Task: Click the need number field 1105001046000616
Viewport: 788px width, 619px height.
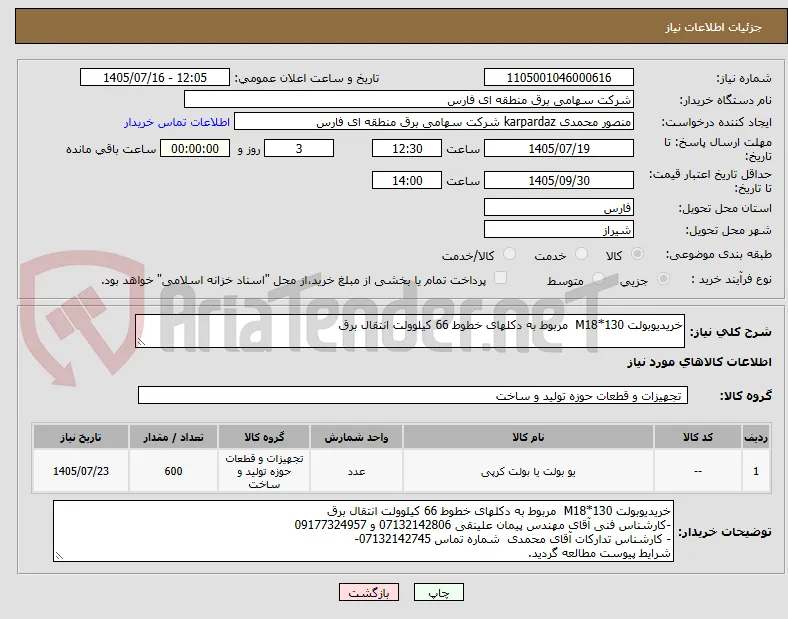Action: 559,77
